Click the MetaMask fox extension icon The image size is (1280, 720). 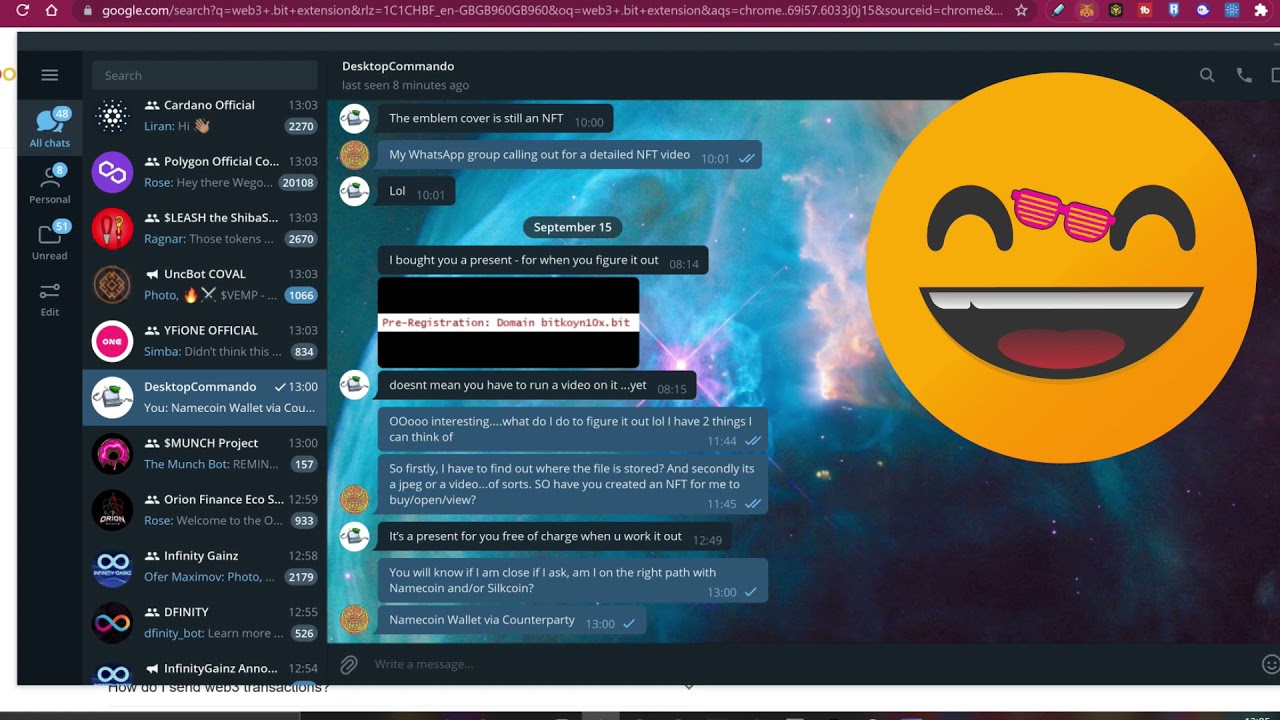tap(1087, 10)
